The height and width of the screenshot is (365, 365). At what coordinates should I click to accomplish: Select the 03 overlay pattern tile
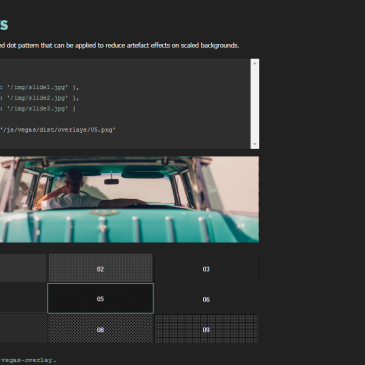pos(206,268)
